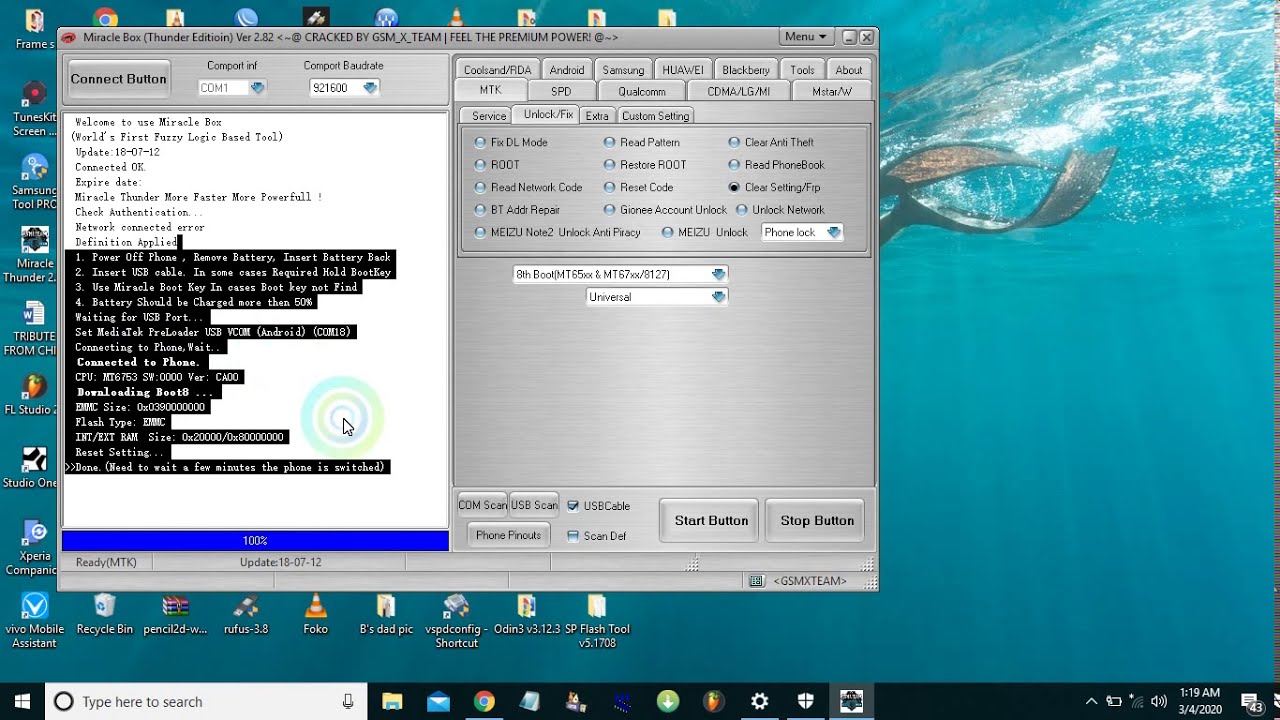Open the SPD tab

561,91
